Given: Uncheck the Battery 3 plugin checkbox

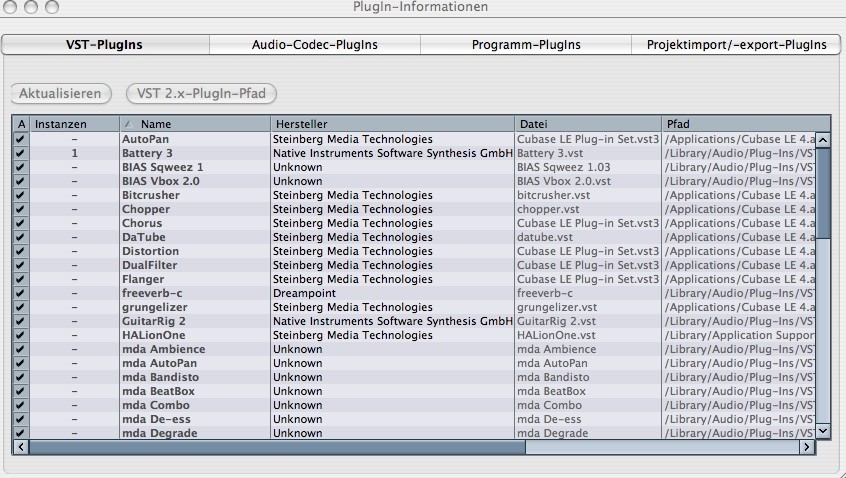Looking at the screenshot, I should click(21, 153).
